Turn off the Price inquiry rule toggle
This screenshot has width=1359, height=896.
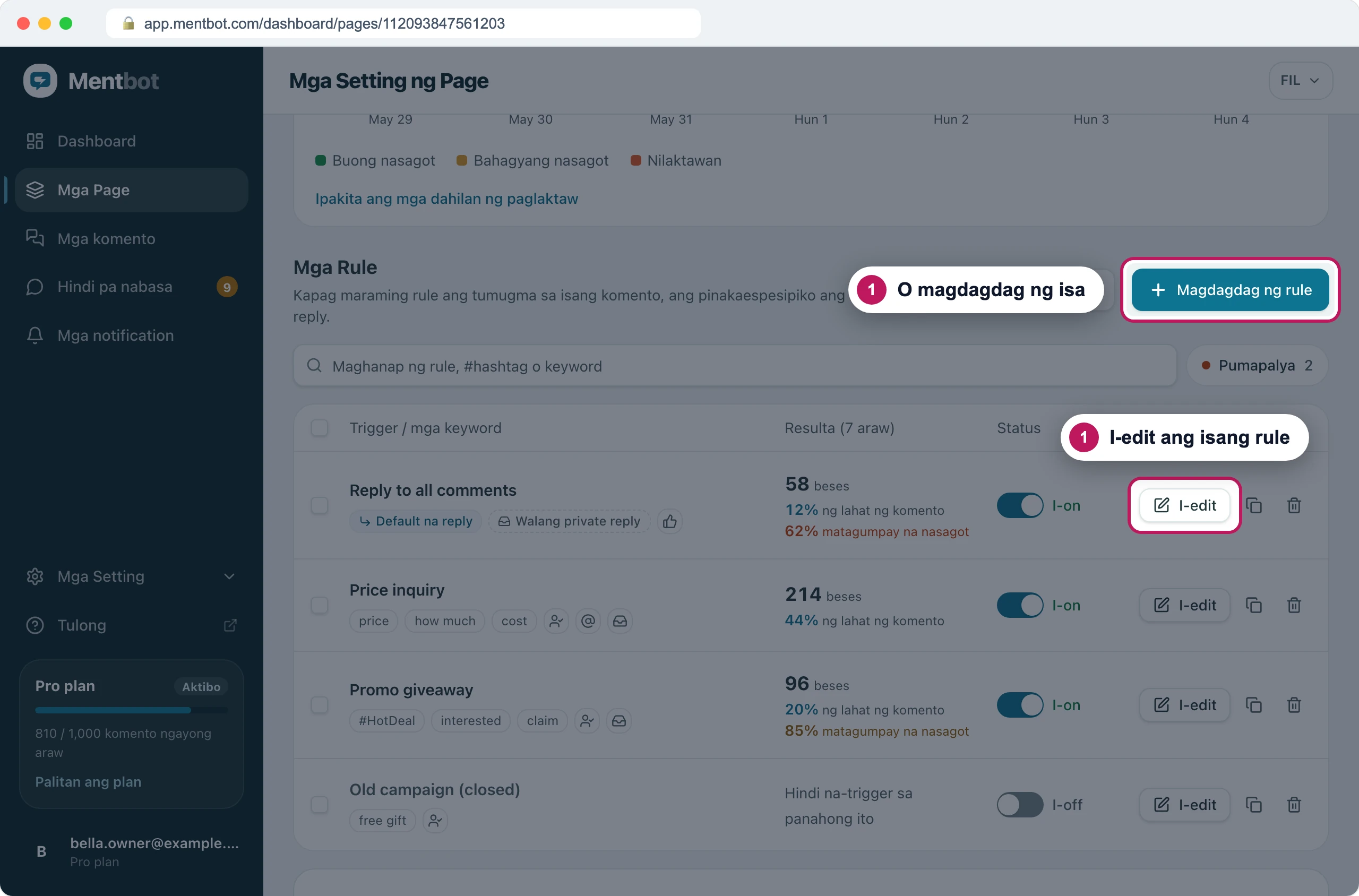click(x=1020, y=605)
